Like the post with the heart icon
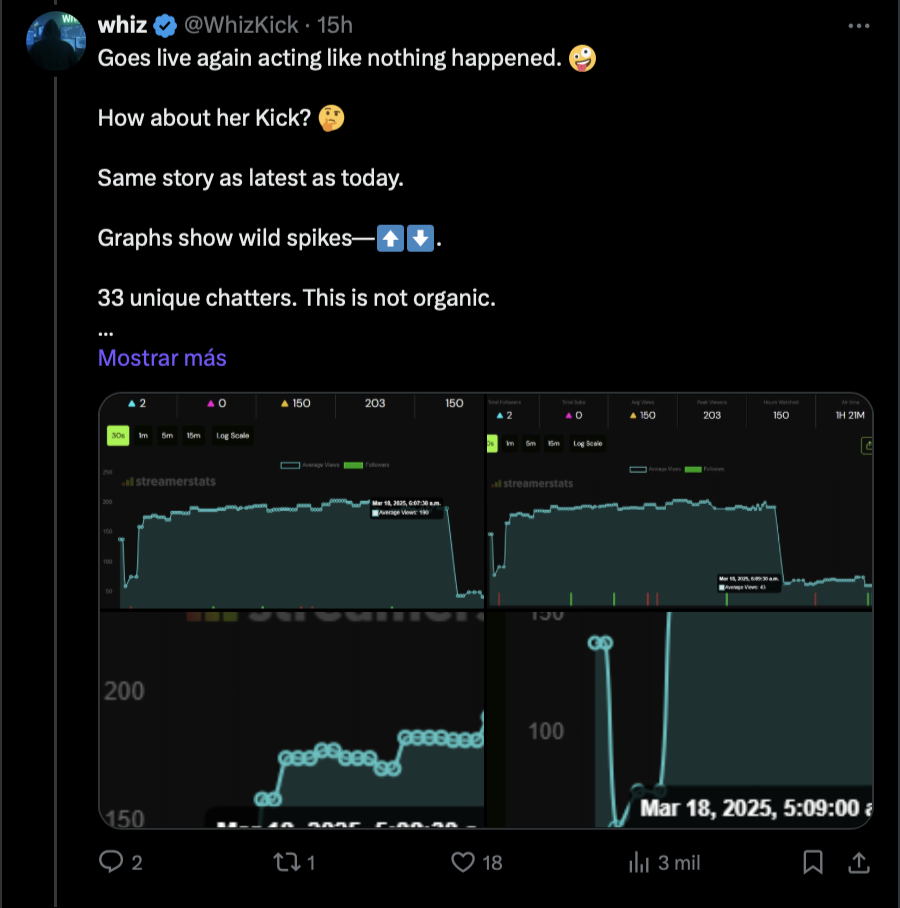 click(463, 861)
